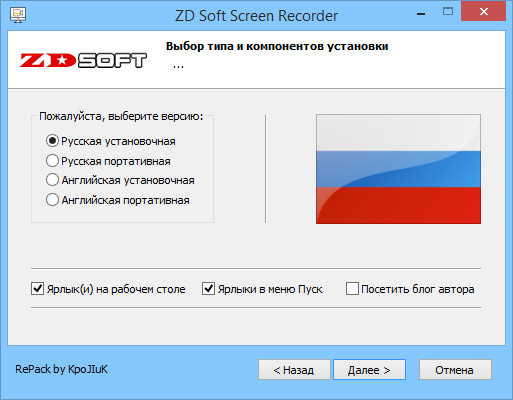The image size is (513, 400).
Task: Cancel installation via the "Отмена" button
Action: tap(455, 370)
